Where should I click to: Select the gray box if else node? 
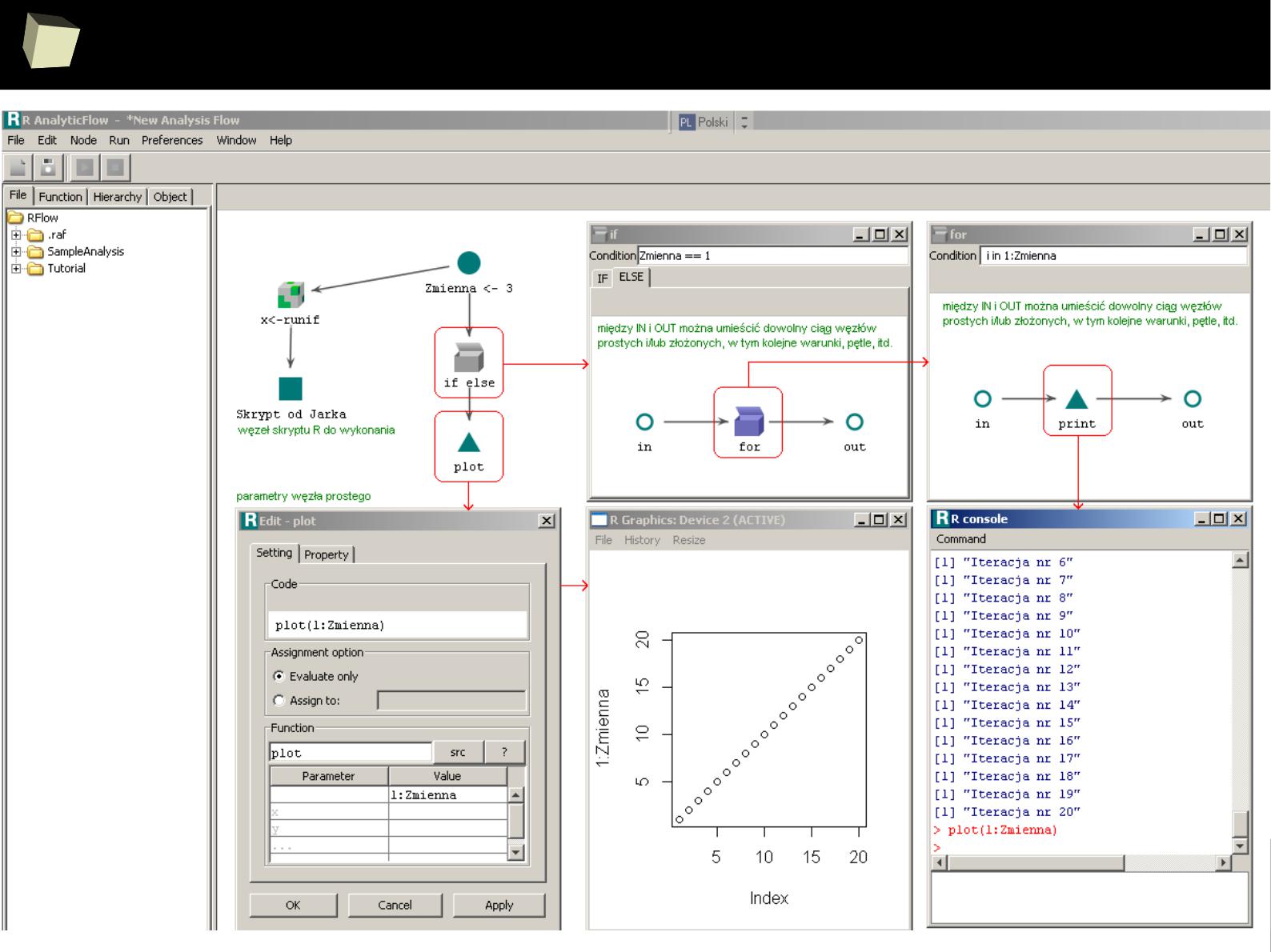point(469,357)
